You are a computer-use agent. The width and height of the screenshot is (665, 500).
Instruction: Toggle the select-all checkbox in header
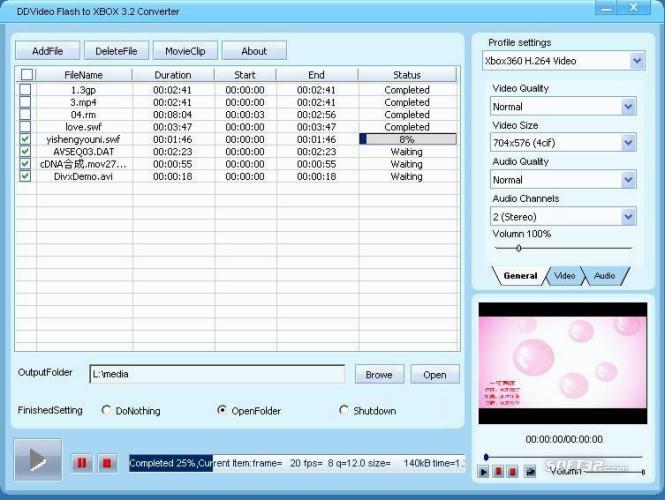pos(27,75)
